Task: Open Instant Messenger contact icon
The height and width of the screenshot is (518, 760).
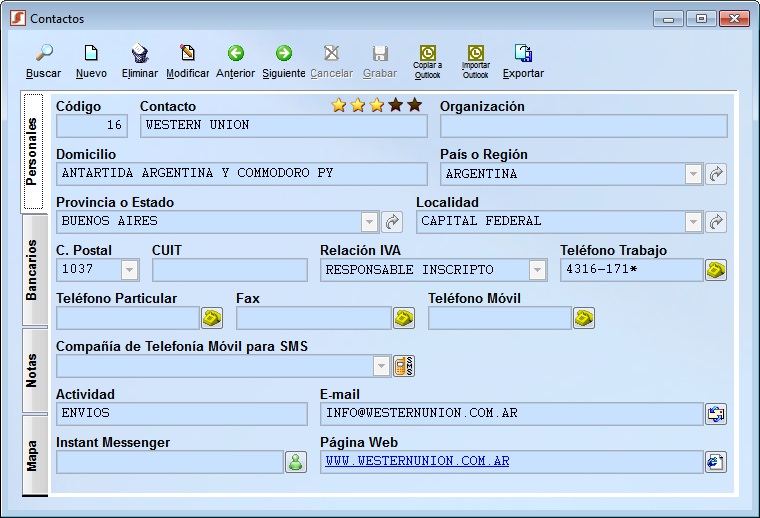Action: coord(296,462)
